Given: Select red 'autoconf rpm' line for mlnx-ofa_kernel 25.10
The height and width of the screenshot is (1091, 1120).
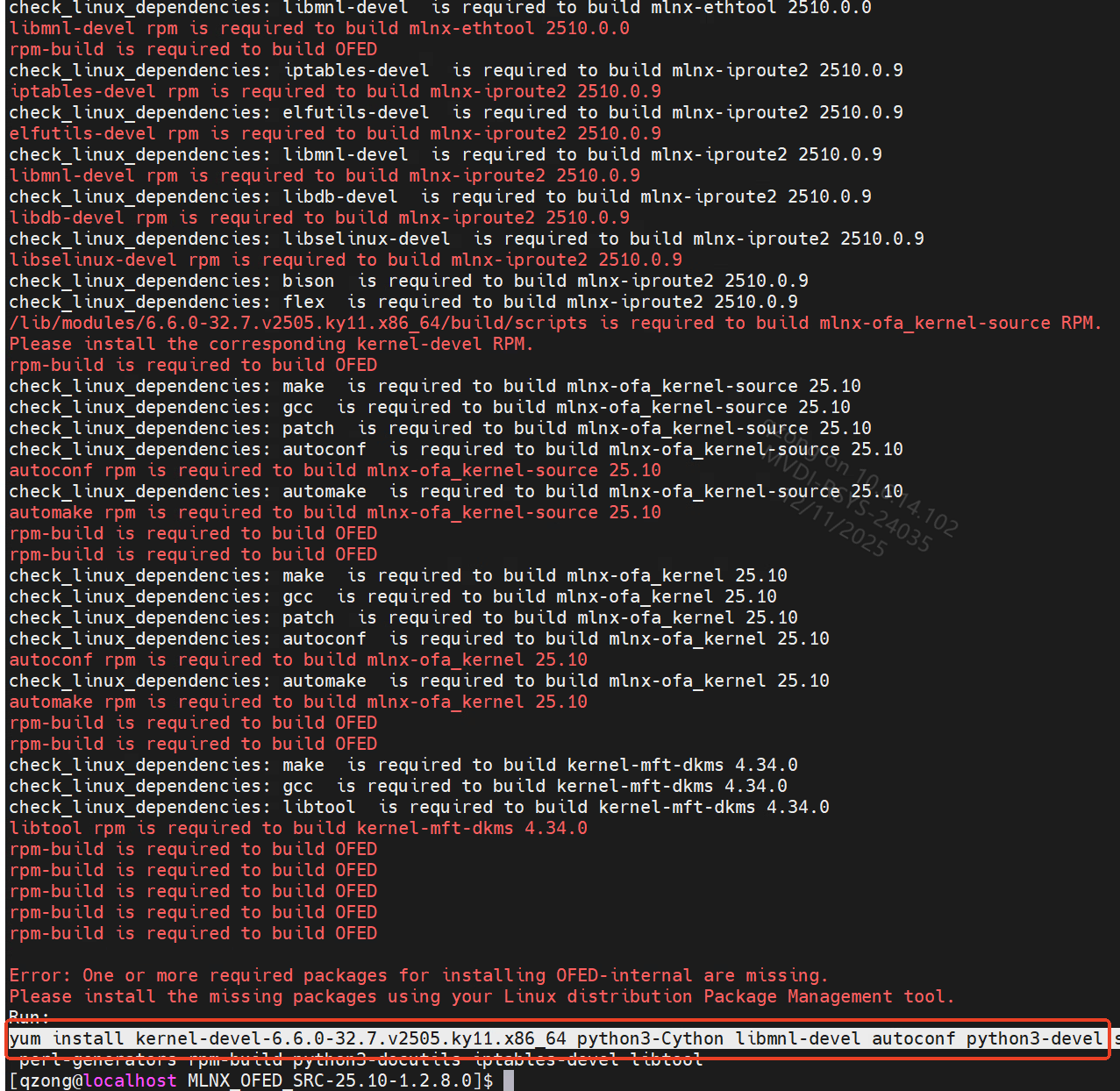Looking at the screenshot, I should tap(298, 660).
